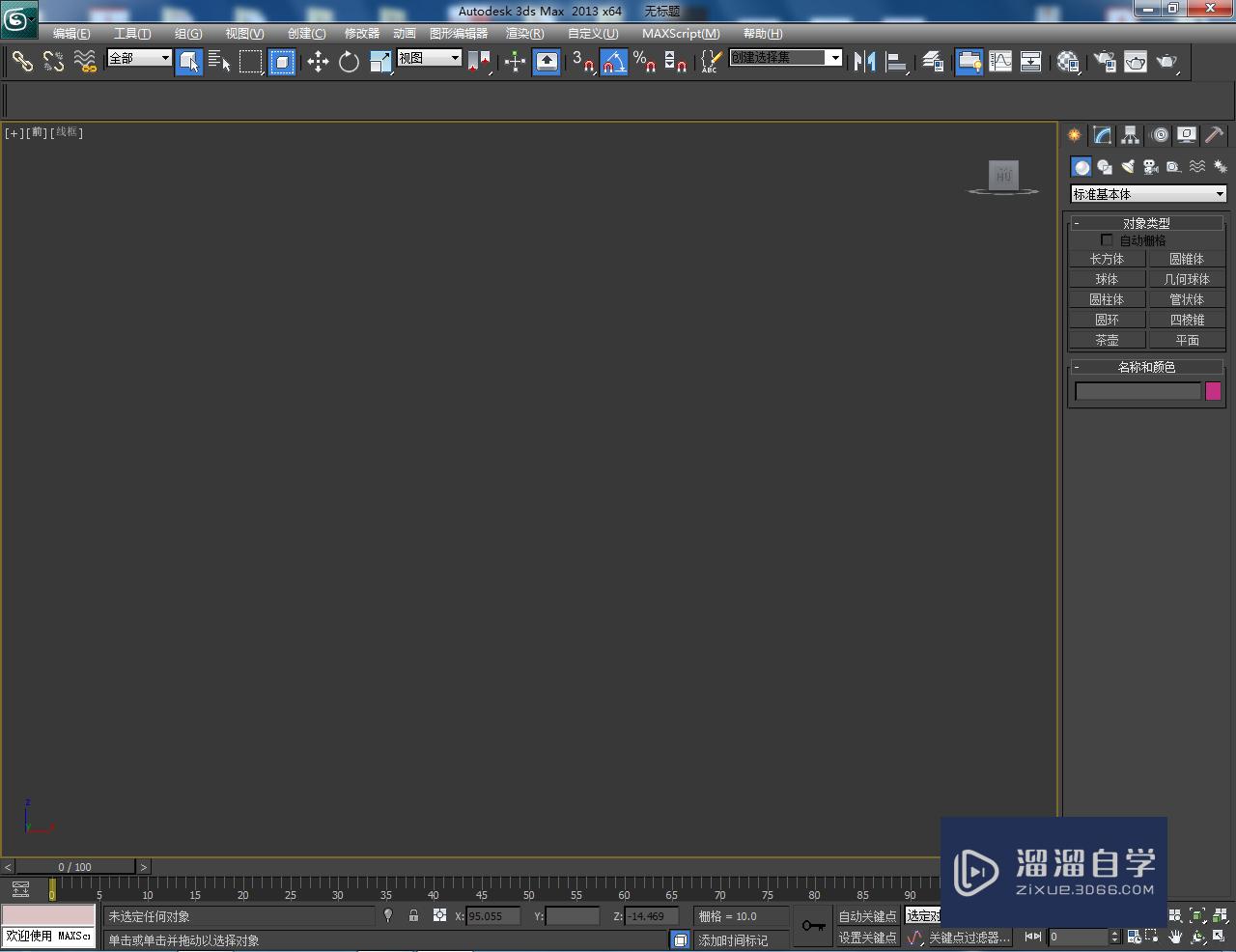This screenshot has width=1236, height=952.
Task: Open the 渲染(R) menu
Action: (524, 33)
